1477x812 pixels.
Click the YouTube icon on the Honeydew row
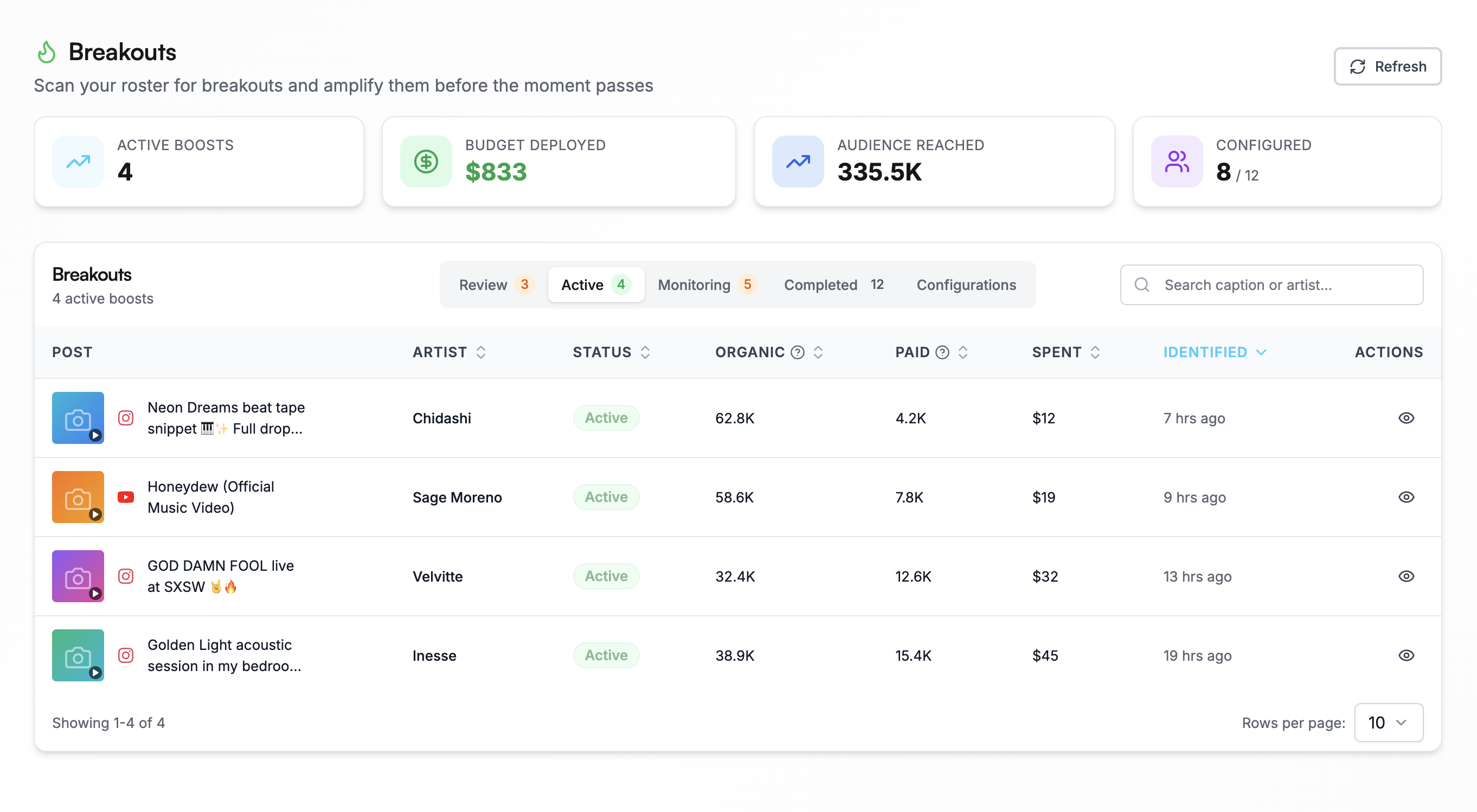pyautogui.click(x=126, y=497)
